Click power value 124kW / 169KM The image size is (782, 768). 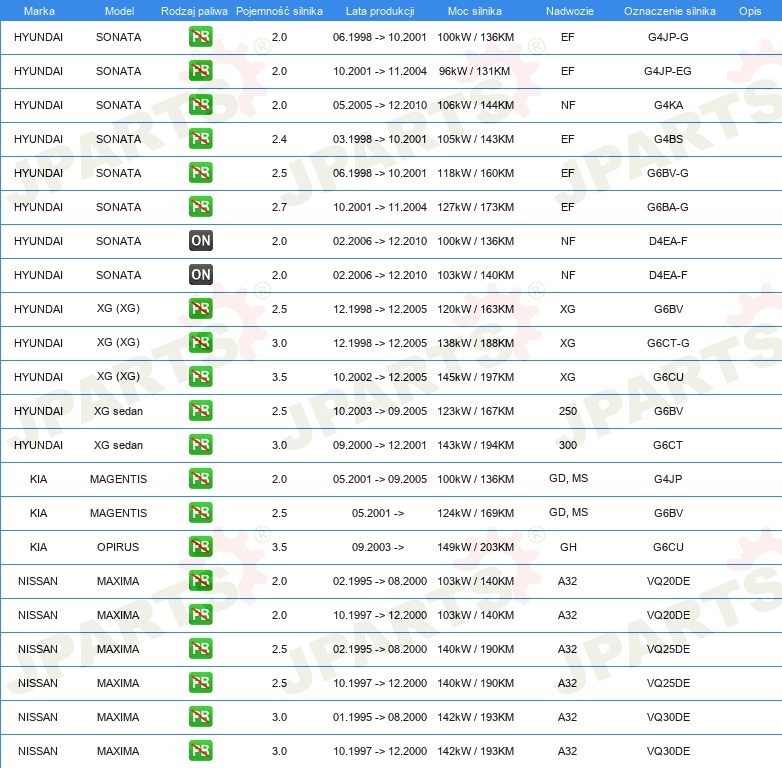(475, 513)
